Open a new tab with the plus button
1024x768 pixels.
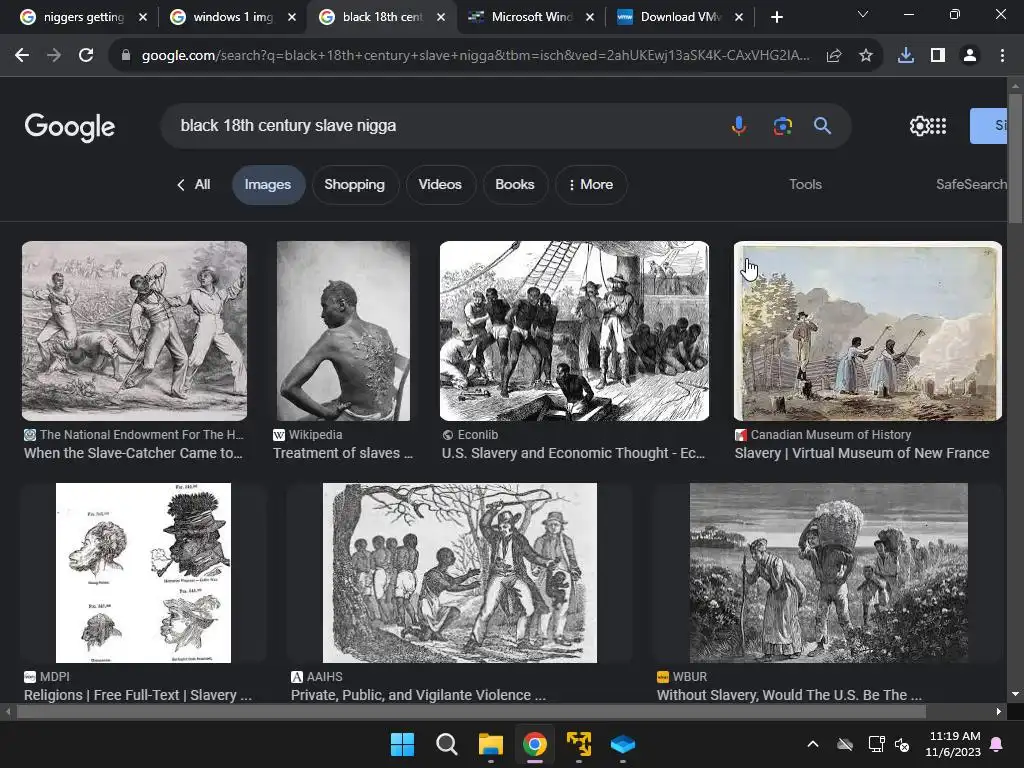(776, 17)
